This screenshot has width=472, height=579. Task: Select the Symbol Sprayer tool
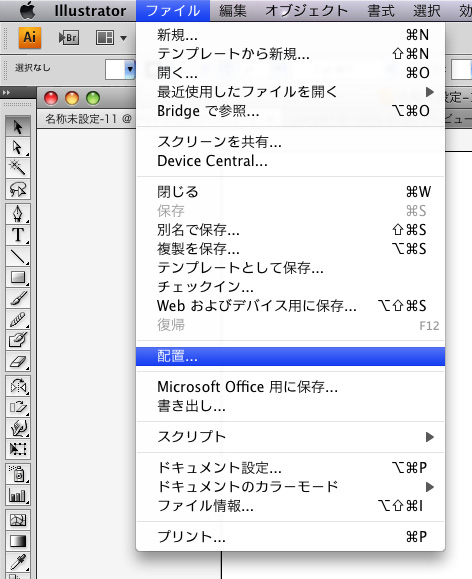tap(18, 474)
